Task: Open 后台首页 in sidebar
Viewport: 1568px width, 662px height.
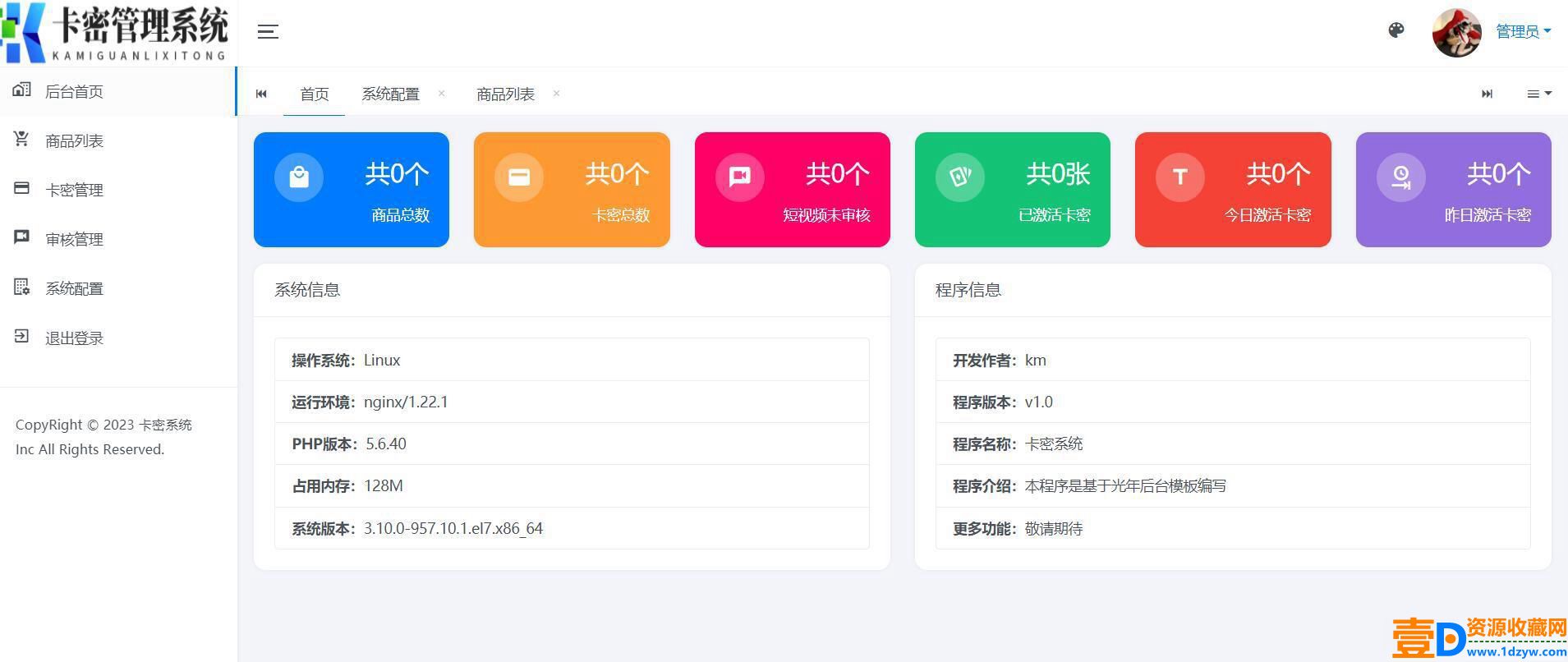Action: (118, 91)
